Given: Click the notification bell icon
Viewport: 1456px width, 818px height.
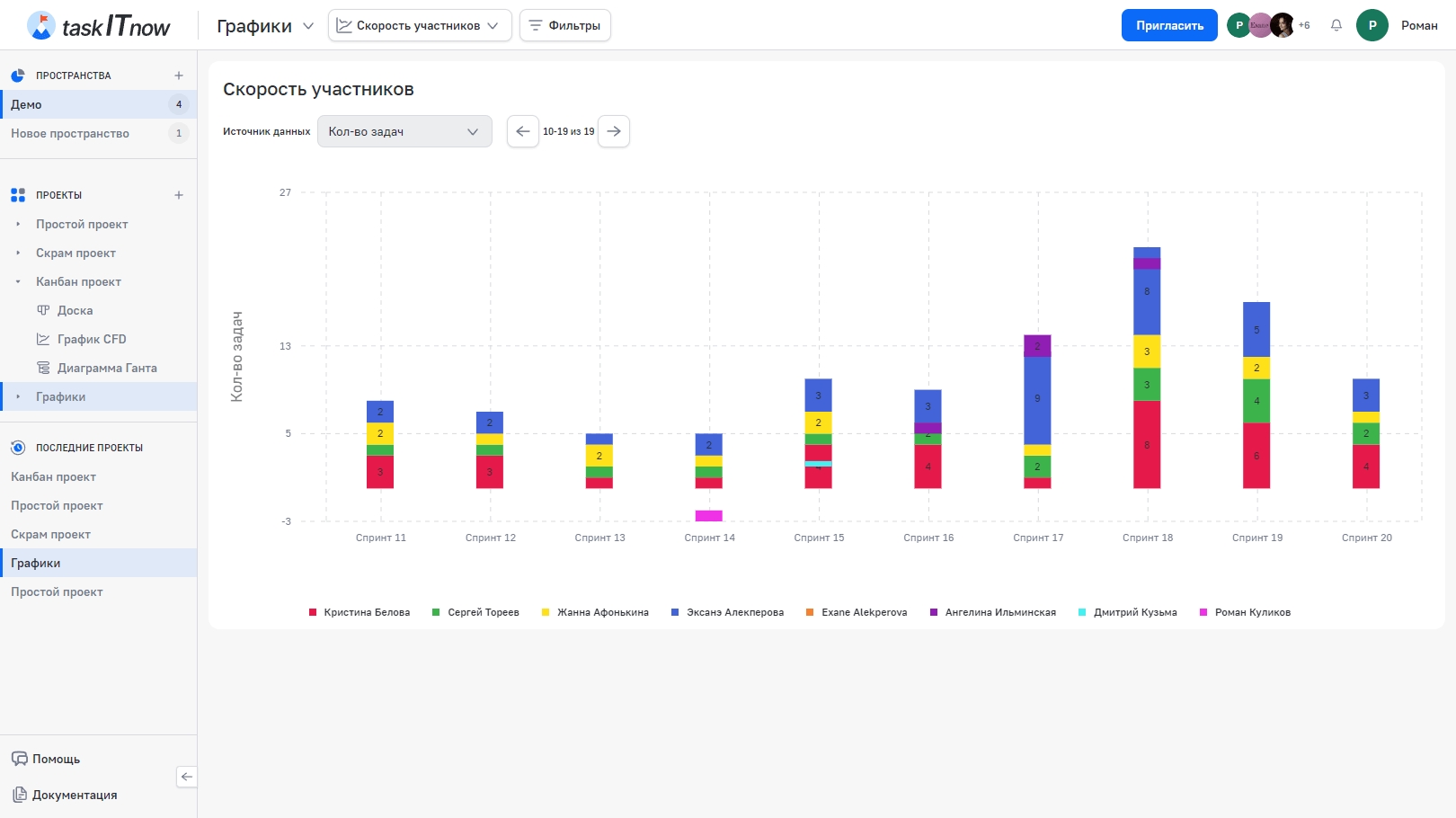Looking at the screenshot, I should click(x=1336, y=25).
